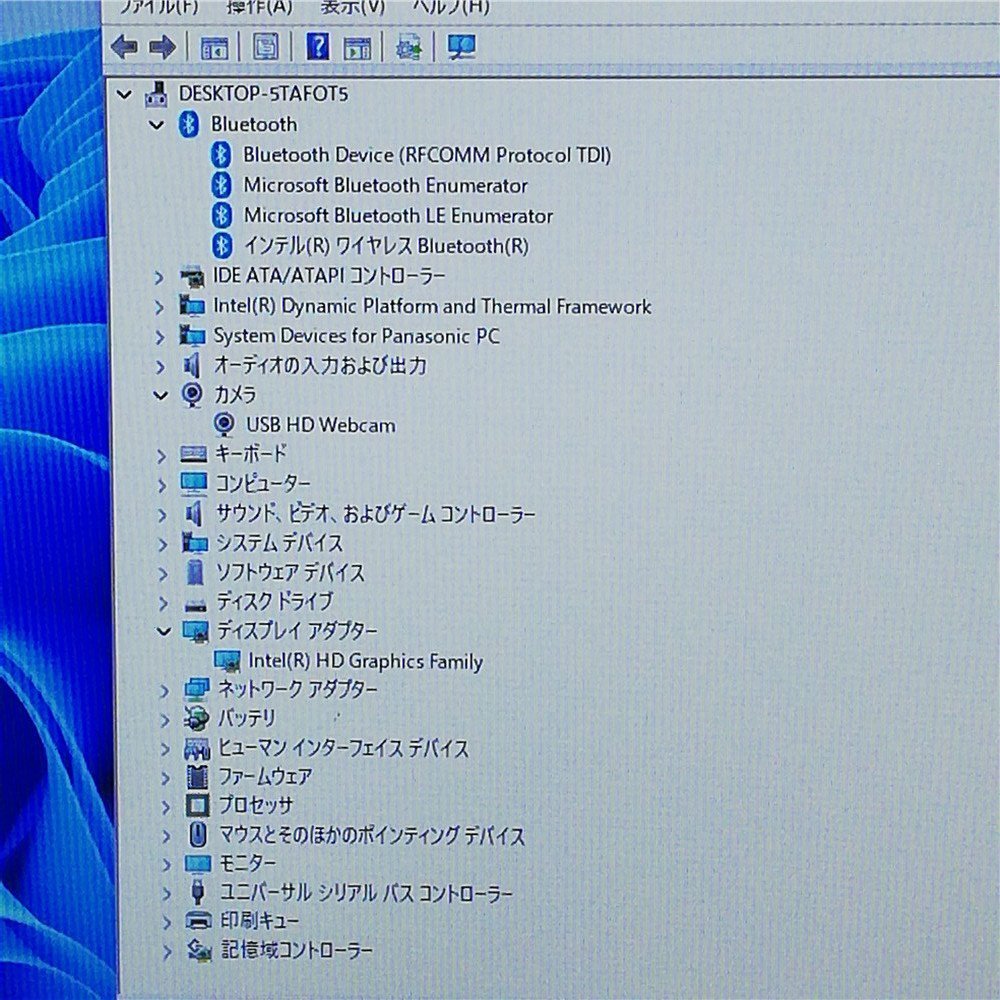Expand the ファームウェア category
1000x1000 pixels.
[x=166, y=778]
